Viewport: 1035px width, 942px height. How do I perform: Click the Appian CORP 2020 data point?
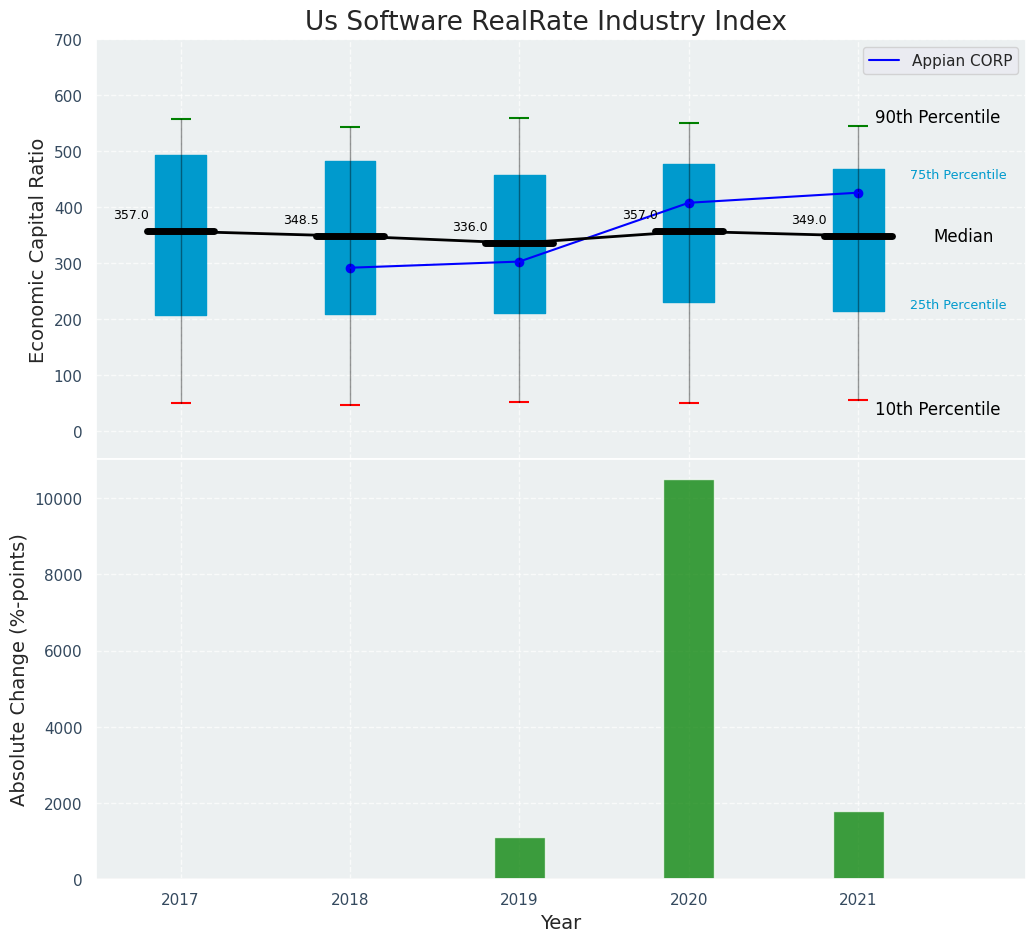pyautogui.click(x=689, y=203)
